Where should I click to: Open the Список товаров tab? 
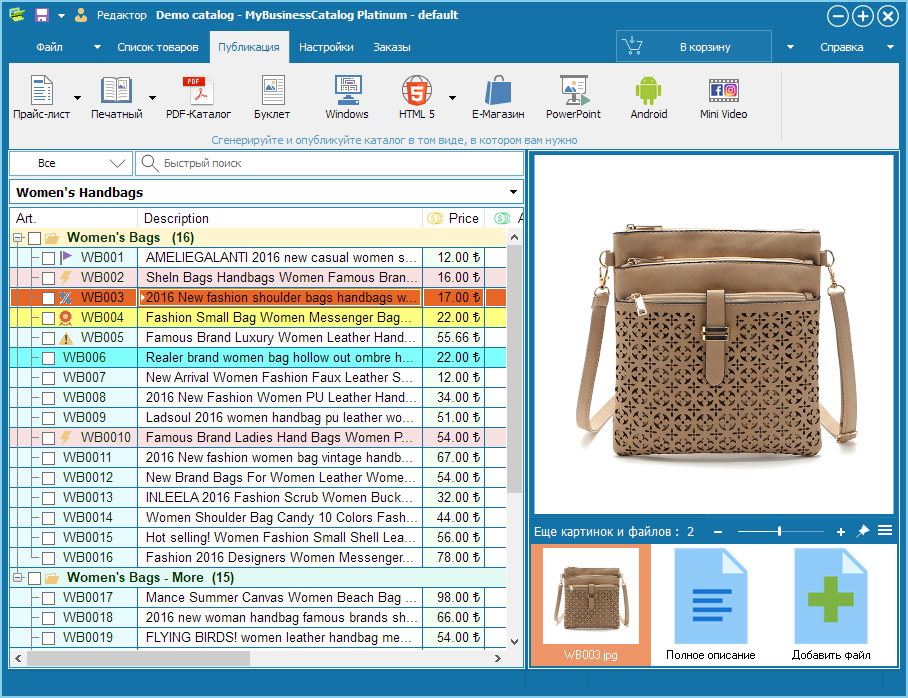[x=157, y=47]
